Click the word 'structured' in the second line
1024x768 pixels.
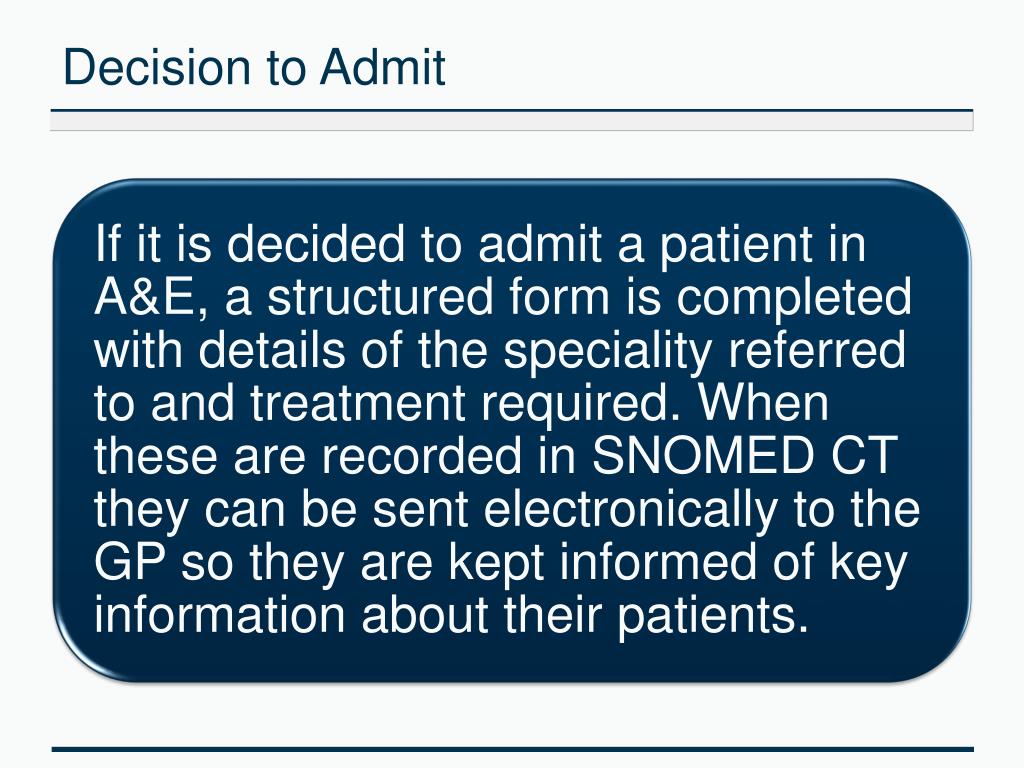(x=380, y=297)
